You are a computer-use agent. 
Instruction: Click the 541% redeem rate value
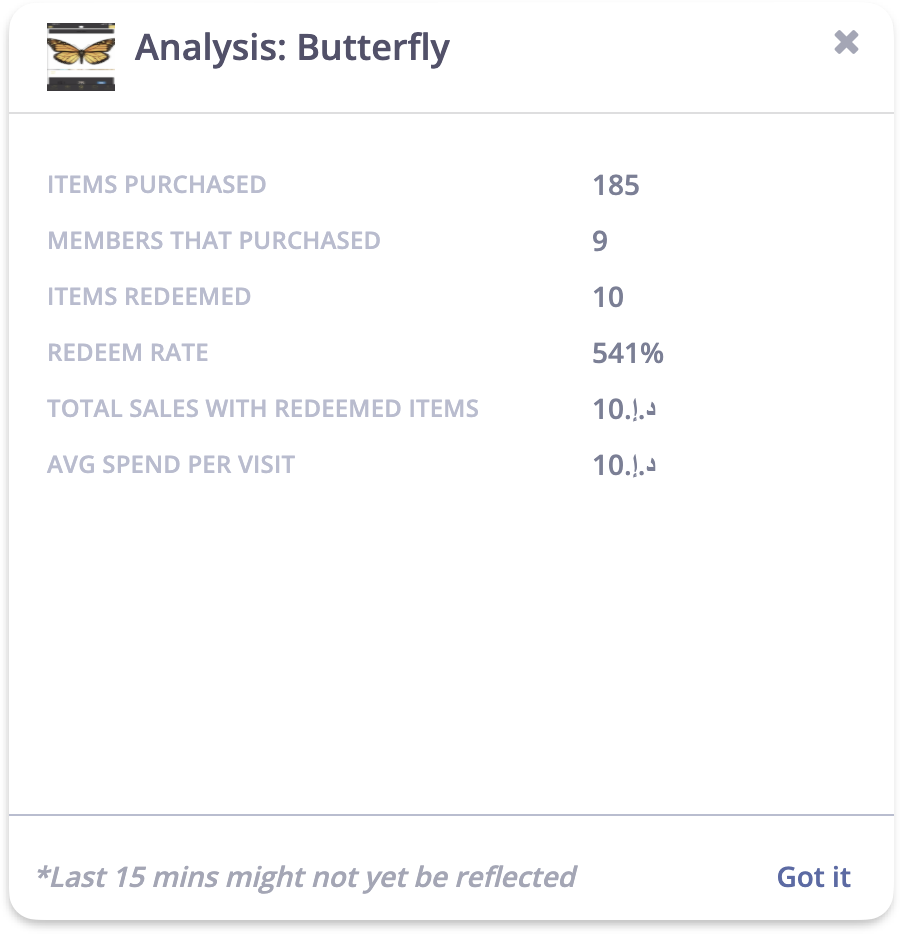pos(627,353)
